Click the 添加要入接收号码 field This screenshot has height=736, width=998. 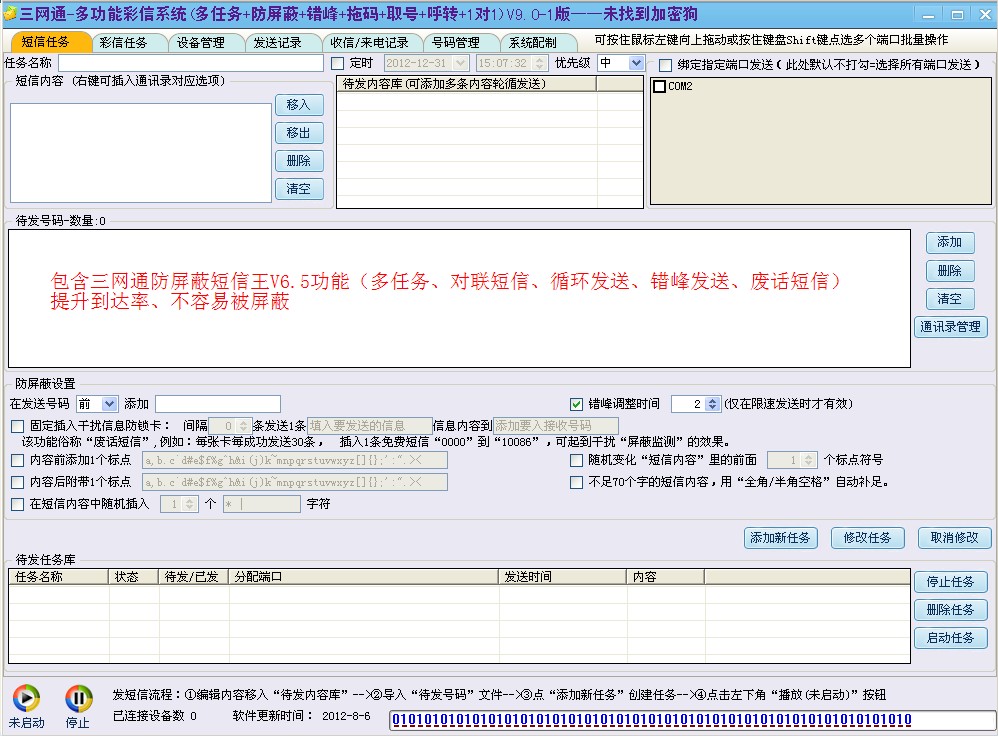pos(556,426)
